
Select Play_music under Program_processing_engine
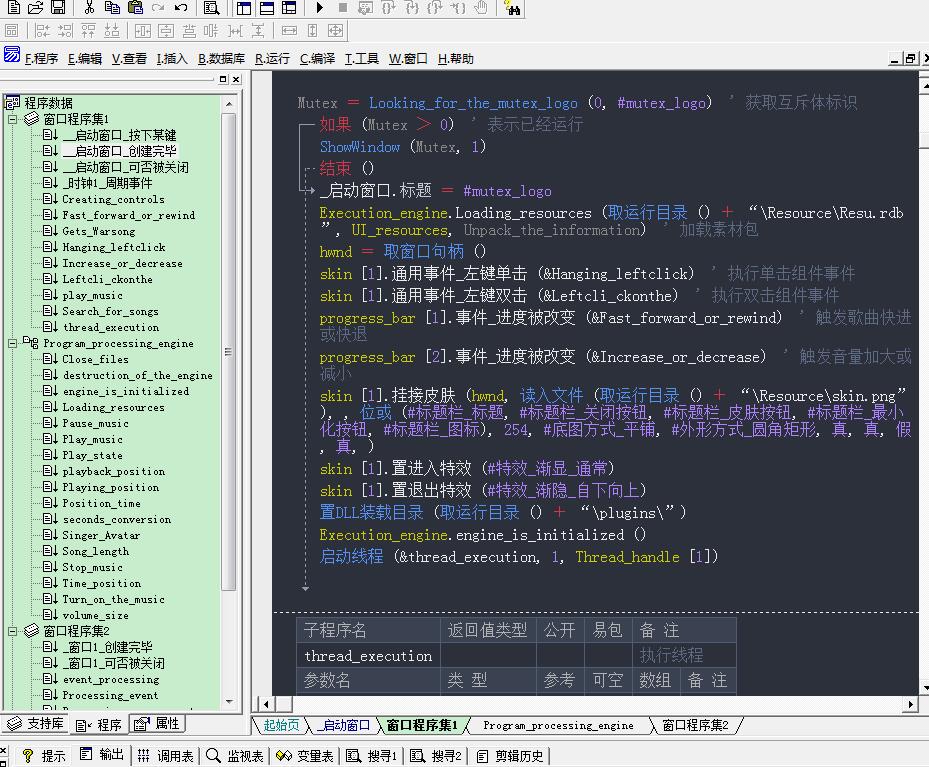92,439
